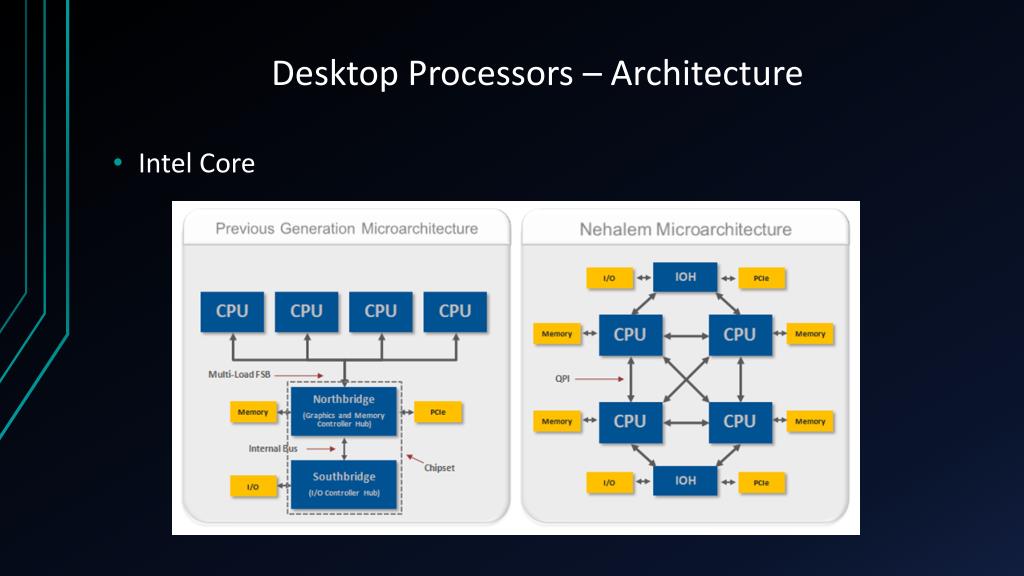Image resolution: width=1024 pixels, height=576 pixels.
Task: Click the "Chipset" label
Action: point(439,468)
